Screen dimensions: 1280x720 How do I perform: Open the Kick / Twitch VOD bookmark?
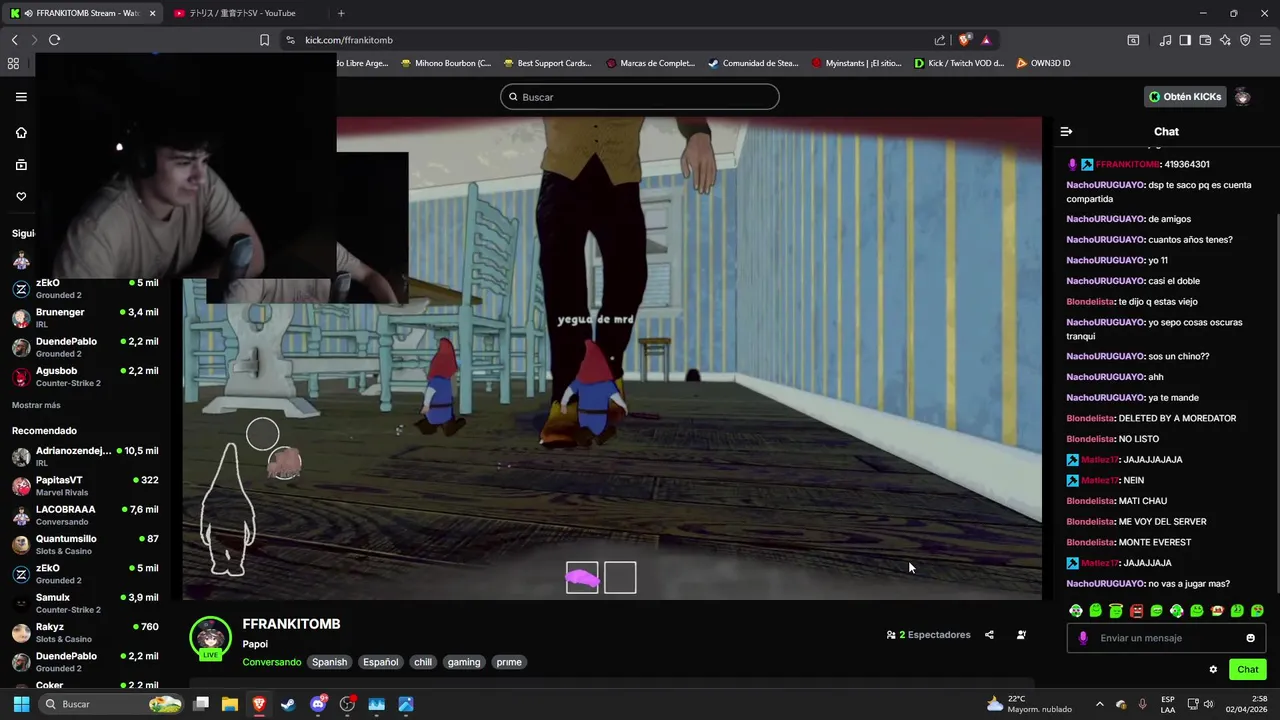pos(958,63)
